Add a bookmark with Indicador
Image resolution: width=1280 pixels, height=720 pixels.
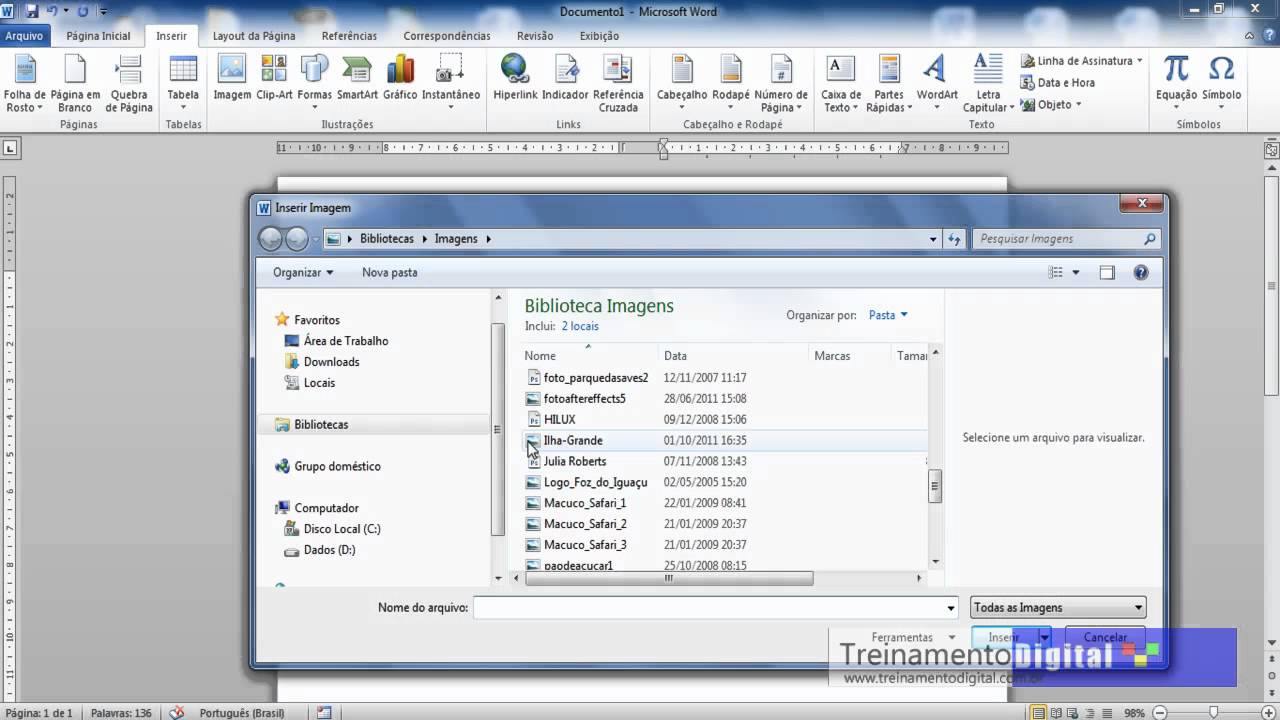(565, 78)
